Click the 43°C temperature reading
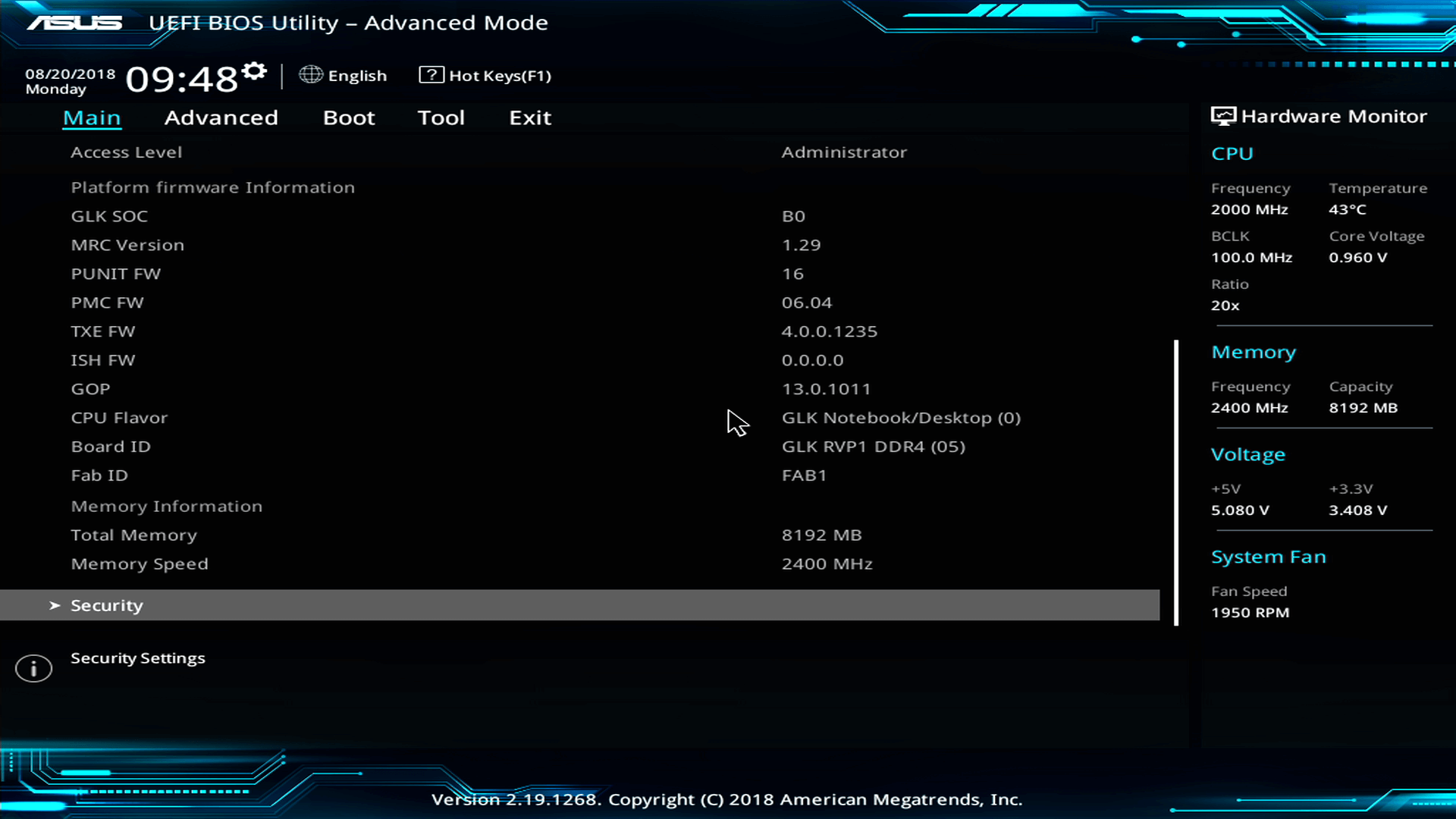1456x819 pixels. coord(1348,209)
